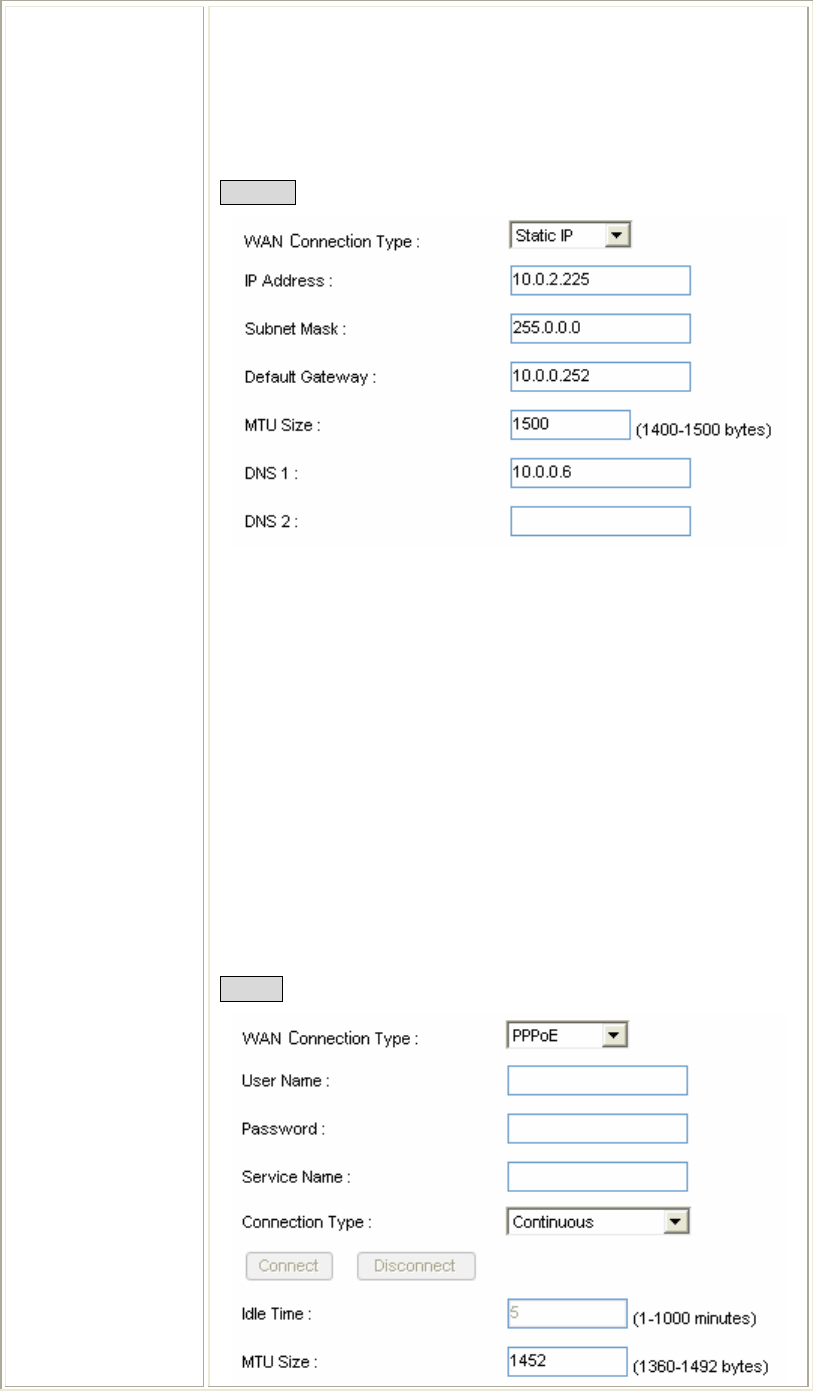This screenshot has width=813, height=1391.
Task: Click the Connect button
Action: 289,1266
